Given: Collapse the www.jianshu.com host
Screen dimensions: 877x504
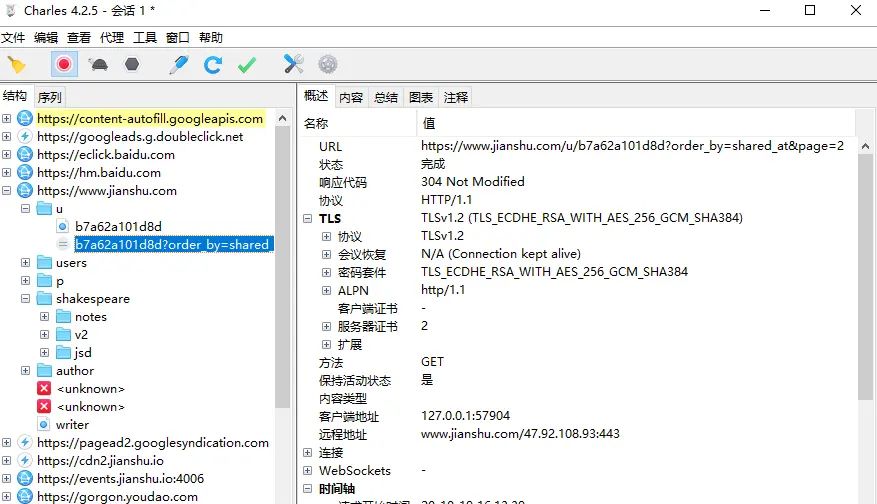Looking at the screenshot, I should [7, 191].
